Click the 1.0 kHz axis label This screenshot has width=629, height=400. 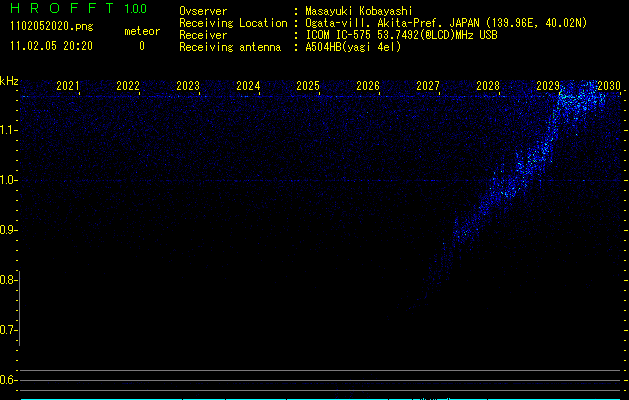tap(9, 180)
